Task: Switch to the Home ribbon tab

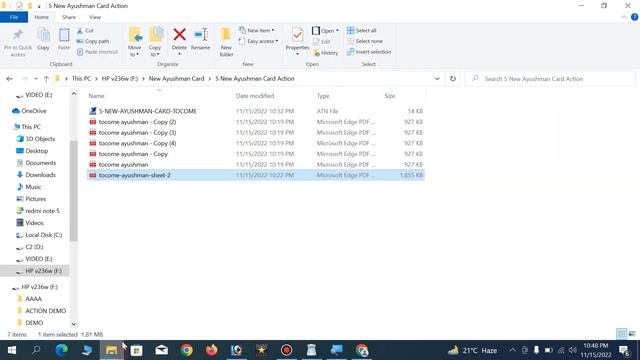Action: 41,17
